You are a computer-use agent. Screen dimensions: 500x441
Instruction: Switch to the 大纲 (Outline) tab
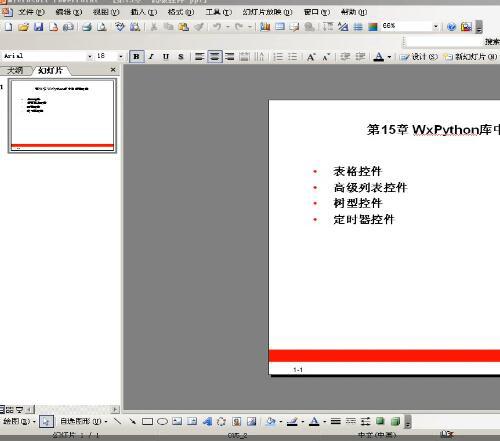[15, 70]
